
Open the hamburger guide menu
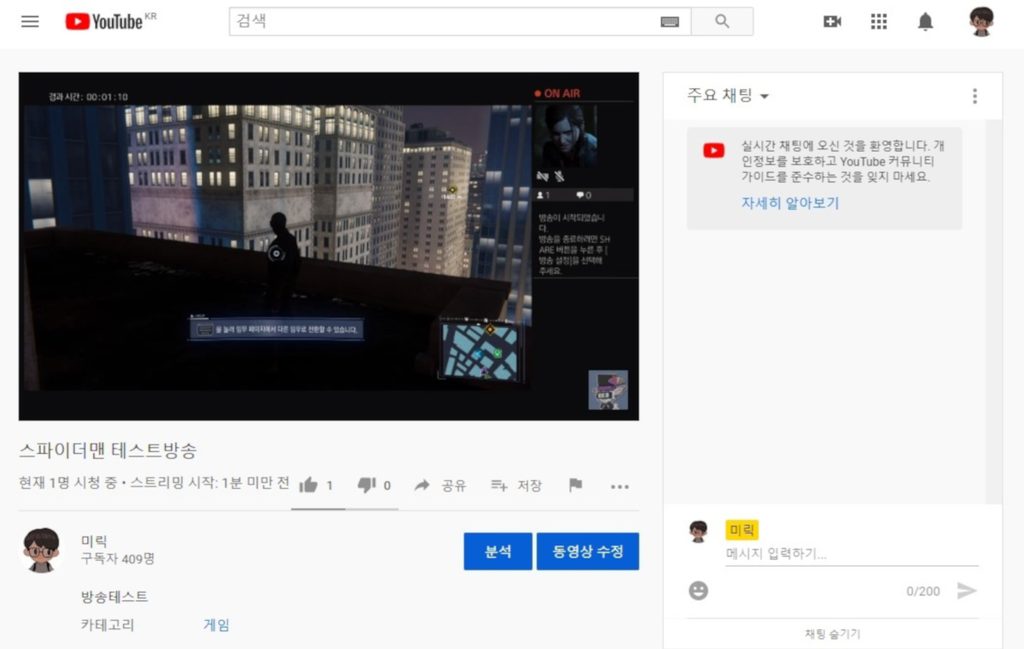(x=30, y=22)
